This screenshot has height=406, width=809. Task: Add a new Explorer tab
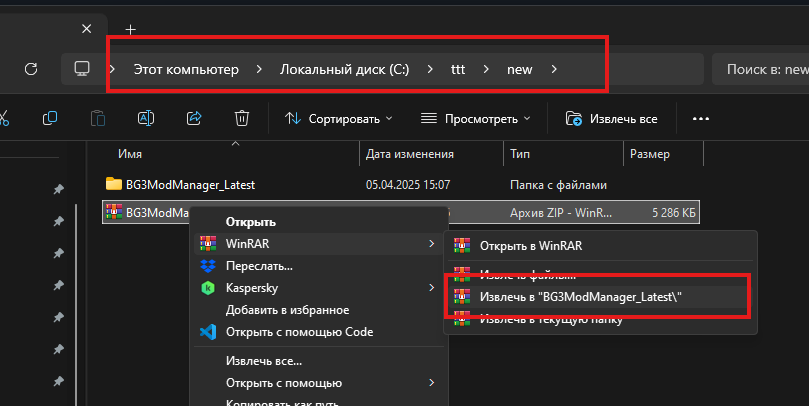(x=131, y=29)
